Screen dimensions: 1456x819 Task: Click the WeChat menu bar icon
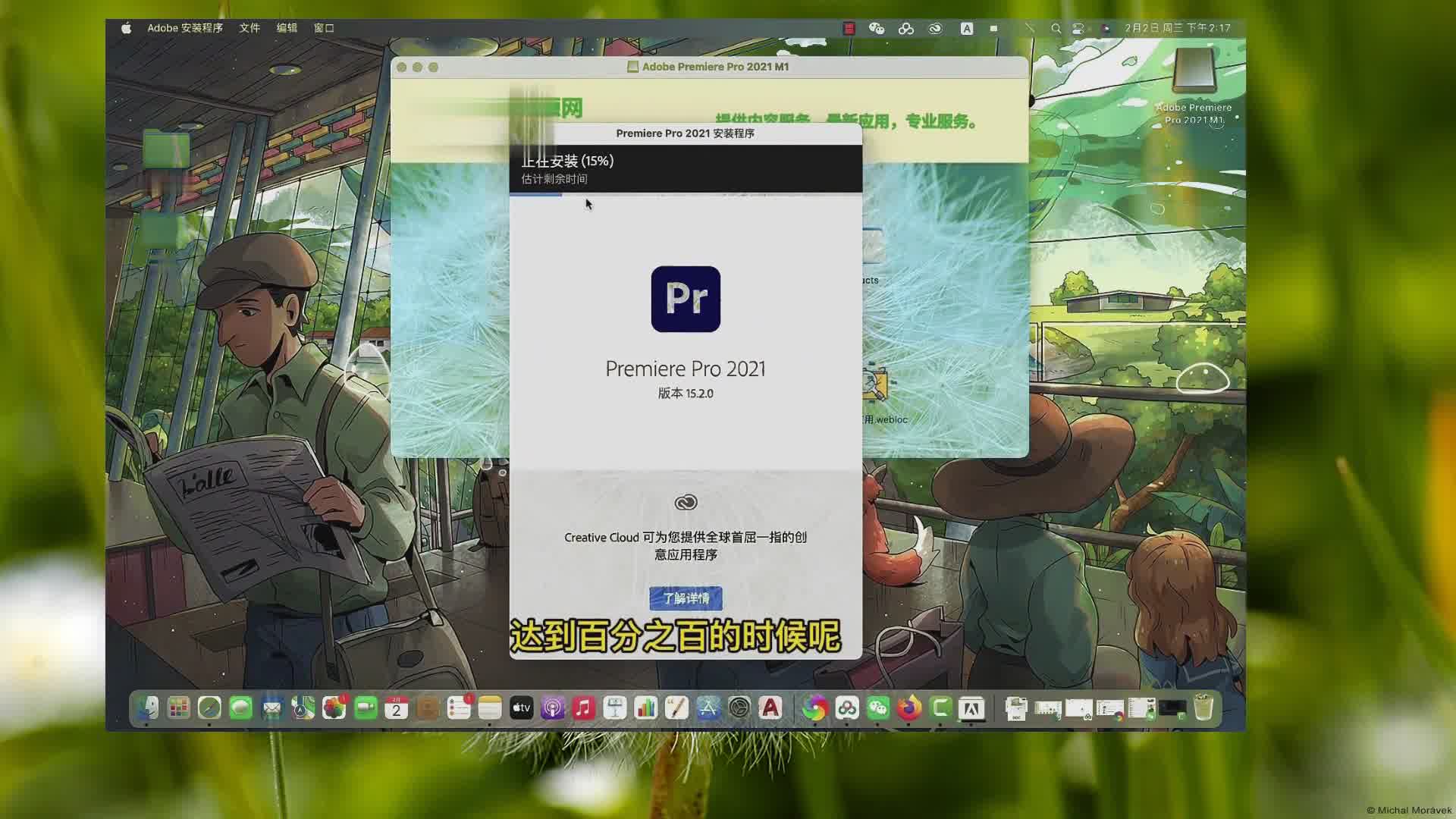click(x=877, y=28)
